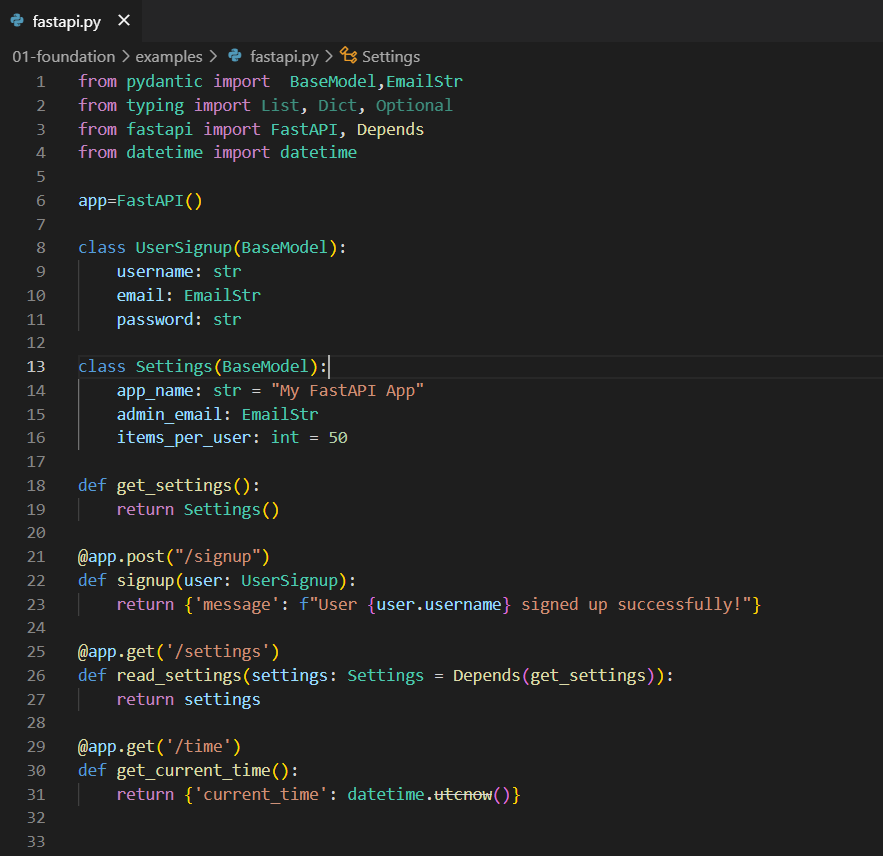Click admin_email on line 15
Viewport: 883px width, 856px height.
pos(169,414)
